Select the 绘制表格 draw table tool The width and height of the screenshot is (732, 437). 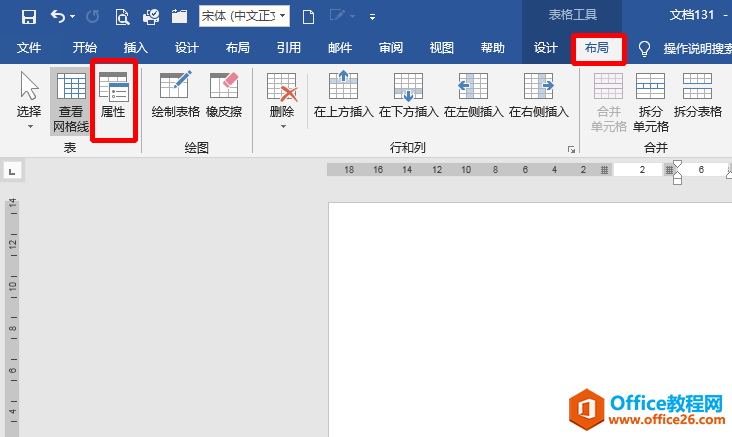(175, 97)
